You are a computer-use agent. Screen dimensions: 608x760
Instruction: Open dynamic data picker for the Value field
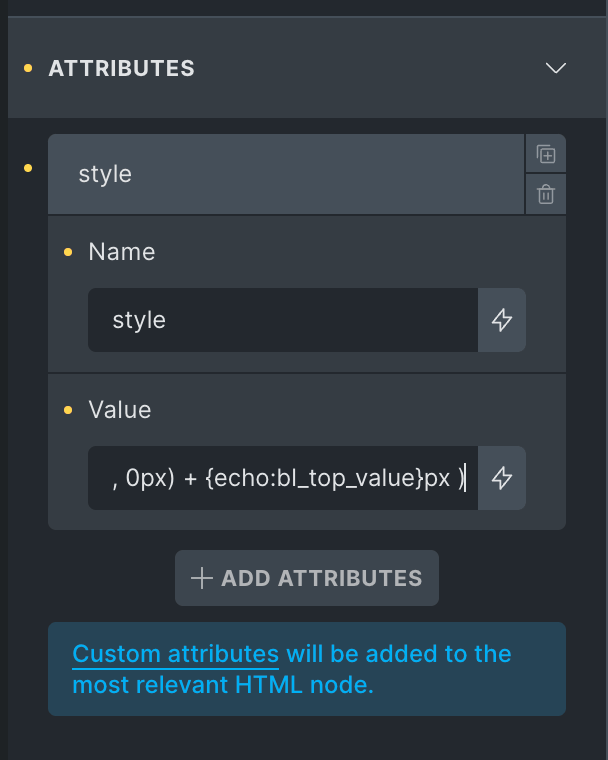click(502, 478)
